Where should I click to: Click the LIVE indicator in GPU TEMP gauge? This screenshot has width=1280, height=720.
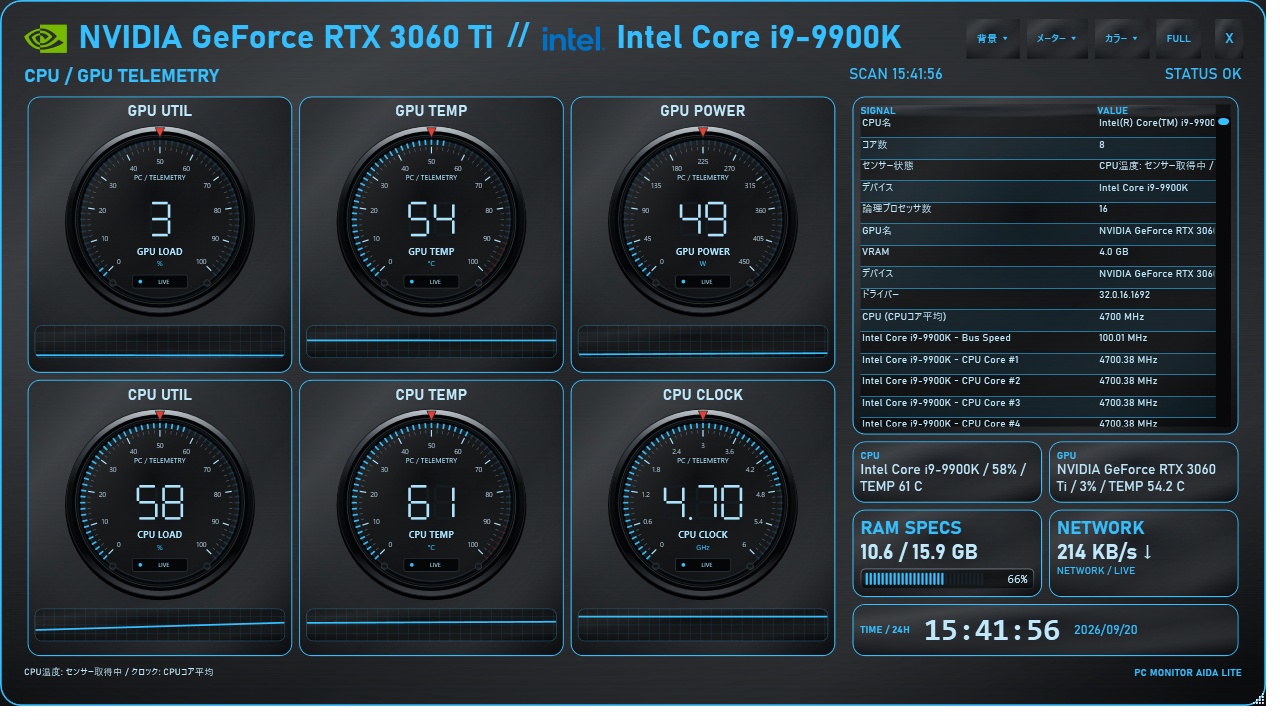coord(431,282)
